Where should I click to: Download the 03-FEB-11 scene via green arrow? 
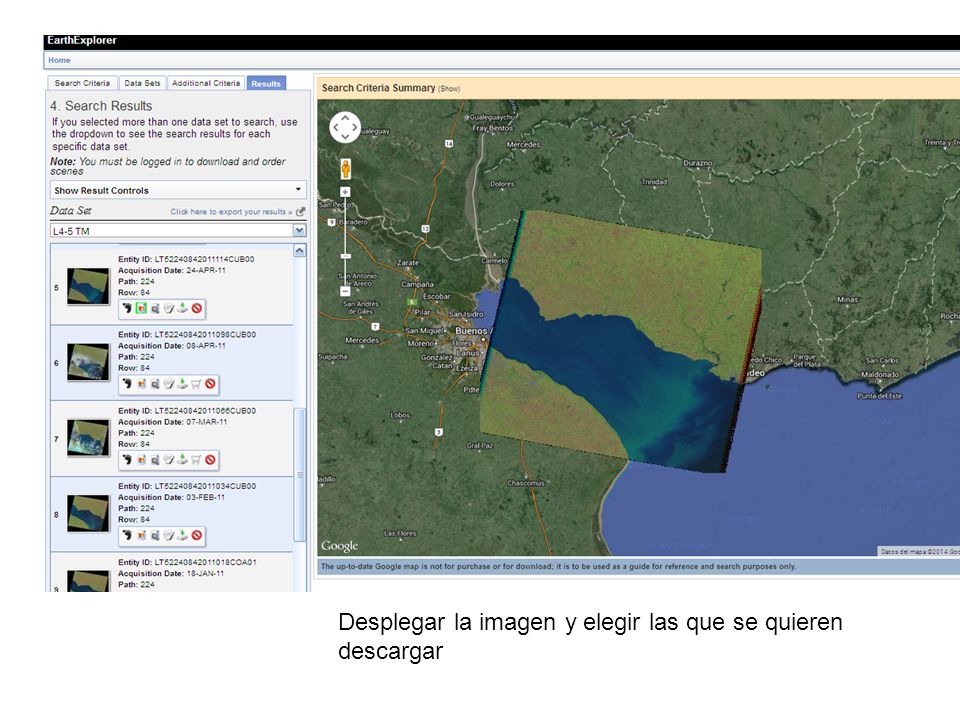tap(182, 535)
